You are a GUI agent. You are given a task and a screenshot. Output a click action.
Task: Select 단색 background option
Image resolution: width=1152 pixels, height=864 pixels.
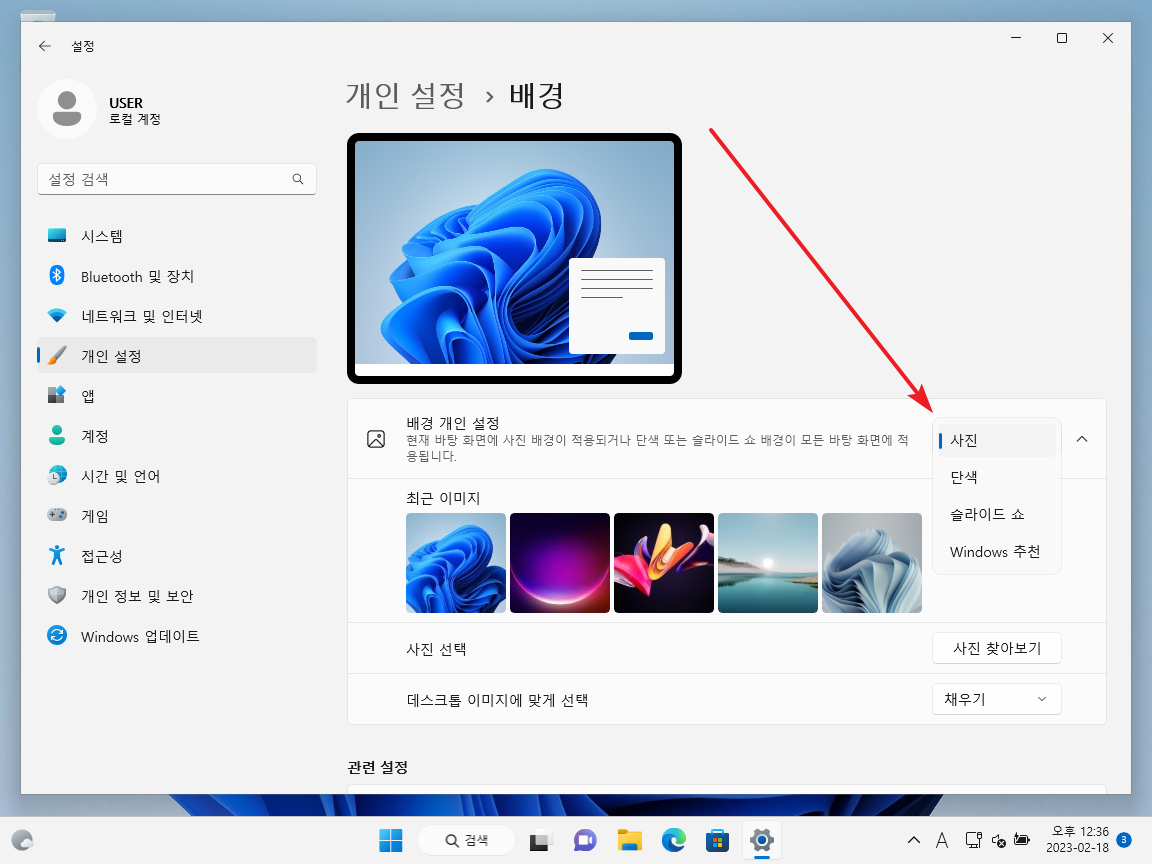(963, 477)
